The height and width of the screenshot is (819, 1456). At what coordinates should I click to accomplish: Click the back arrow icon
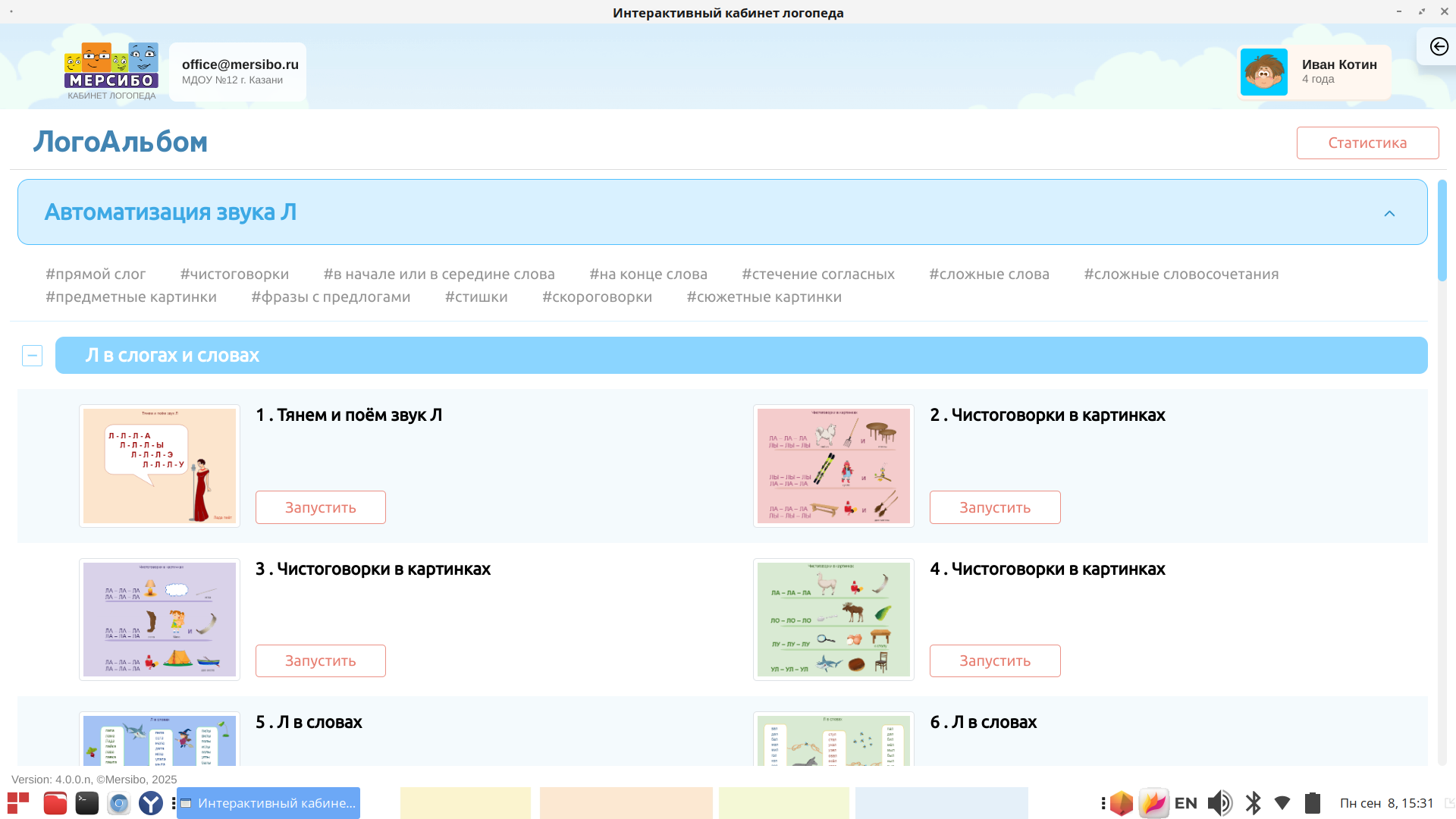tap(1439, 47)
